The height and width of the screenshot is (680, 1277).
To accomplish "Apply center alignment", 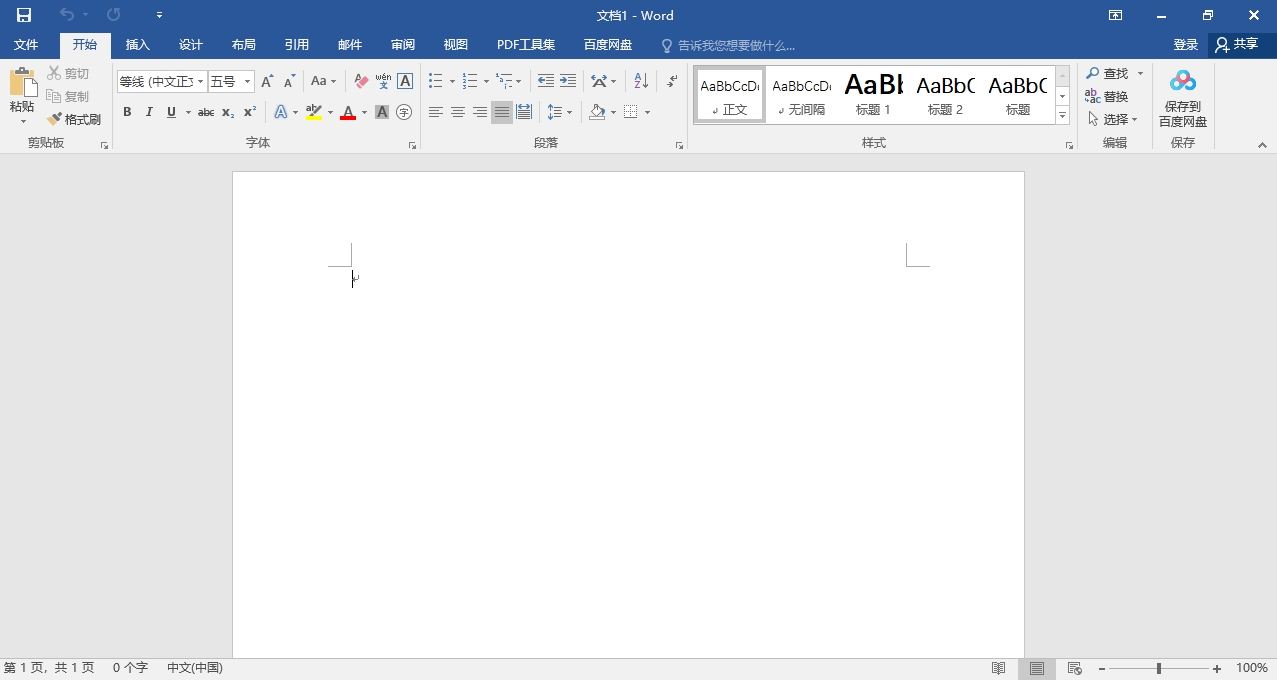I will [457, 111].
